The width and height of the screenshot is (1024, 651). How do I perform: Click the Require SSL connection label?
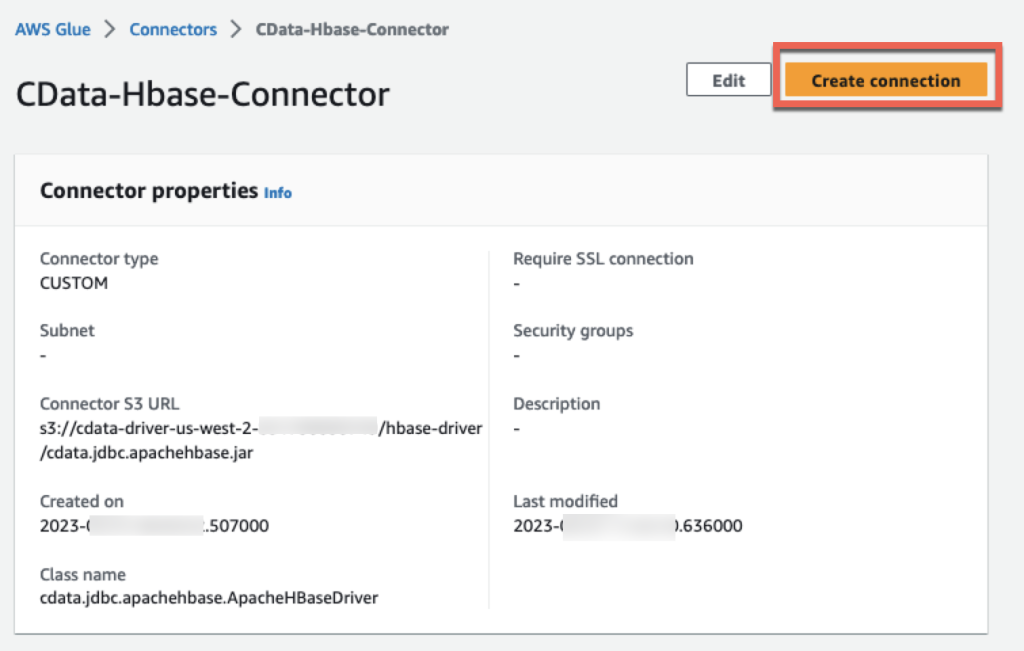click(x=603, y=258)
